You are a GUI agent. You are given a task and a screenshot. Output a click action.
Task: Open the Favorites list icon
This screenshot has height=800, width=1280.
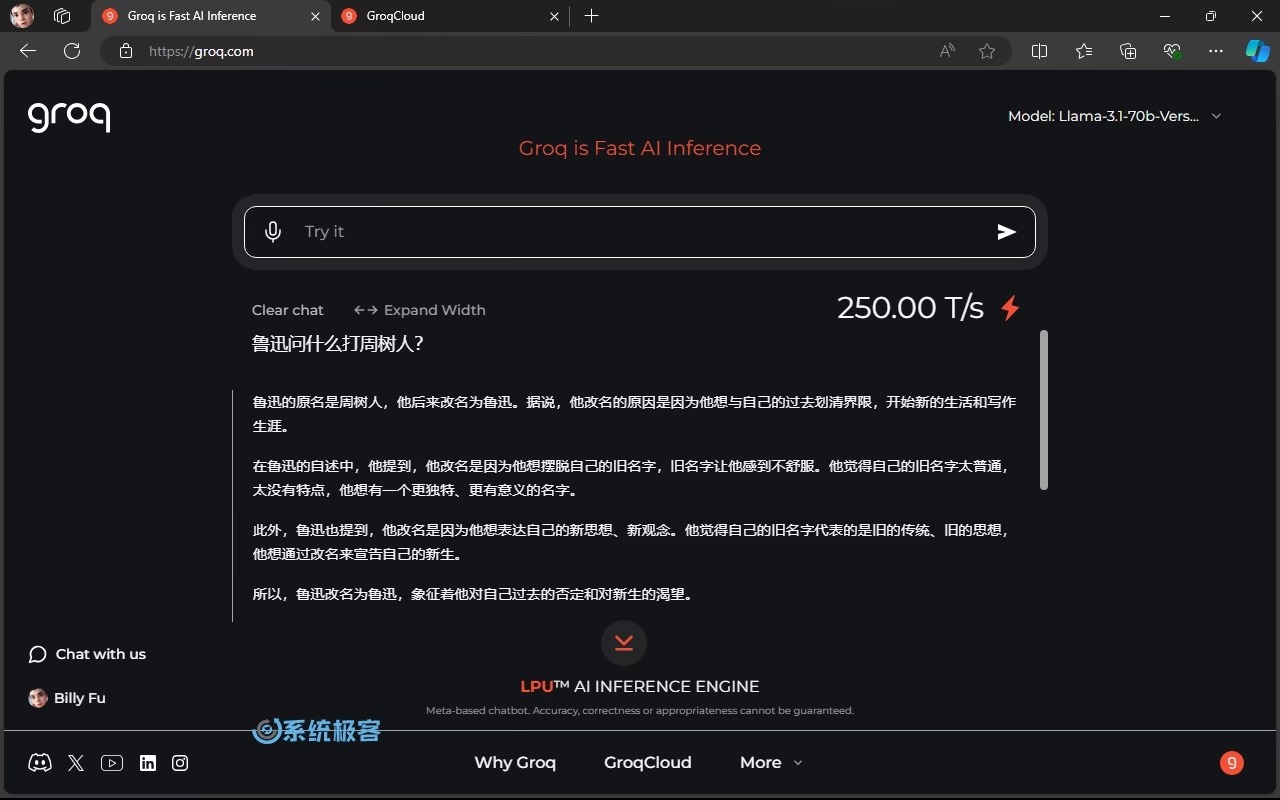click(x=1084, y=51)
